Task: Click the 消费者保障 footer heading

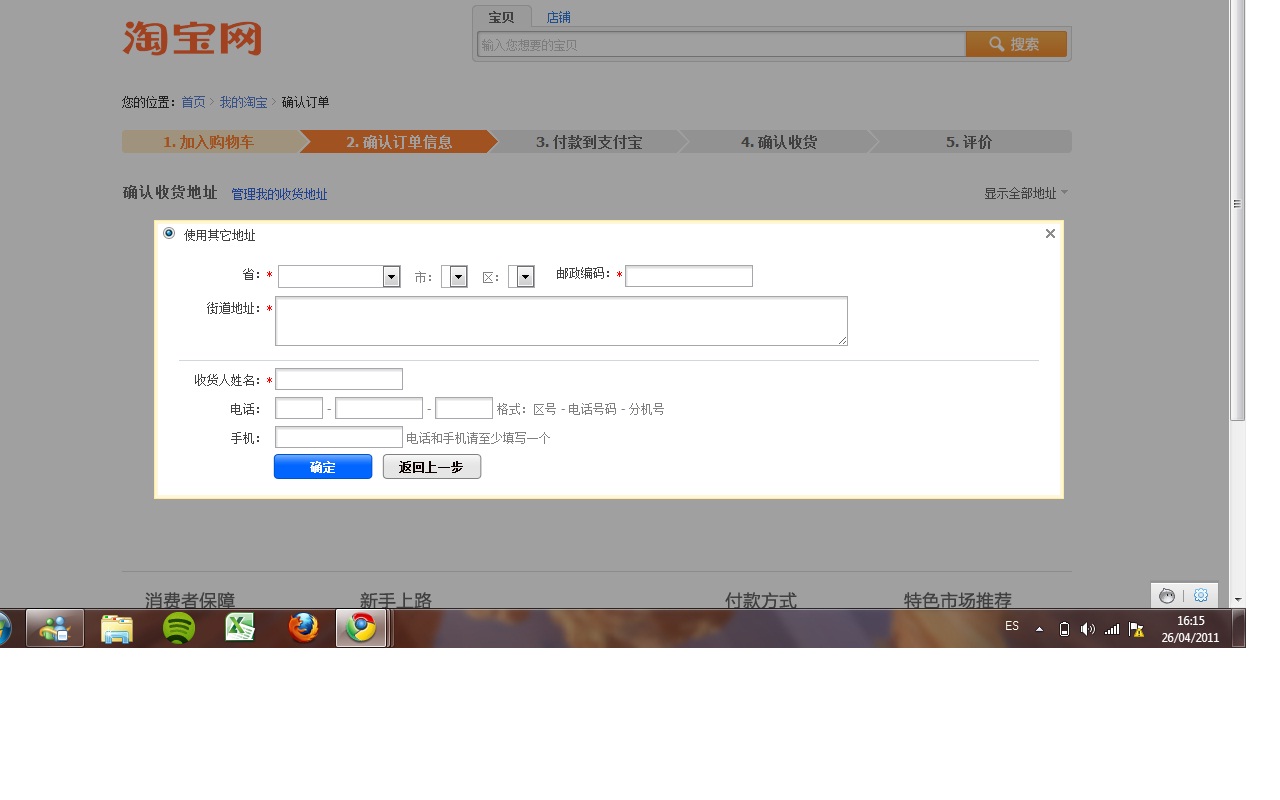Action: pyautogui.click(x=190, y=600)
